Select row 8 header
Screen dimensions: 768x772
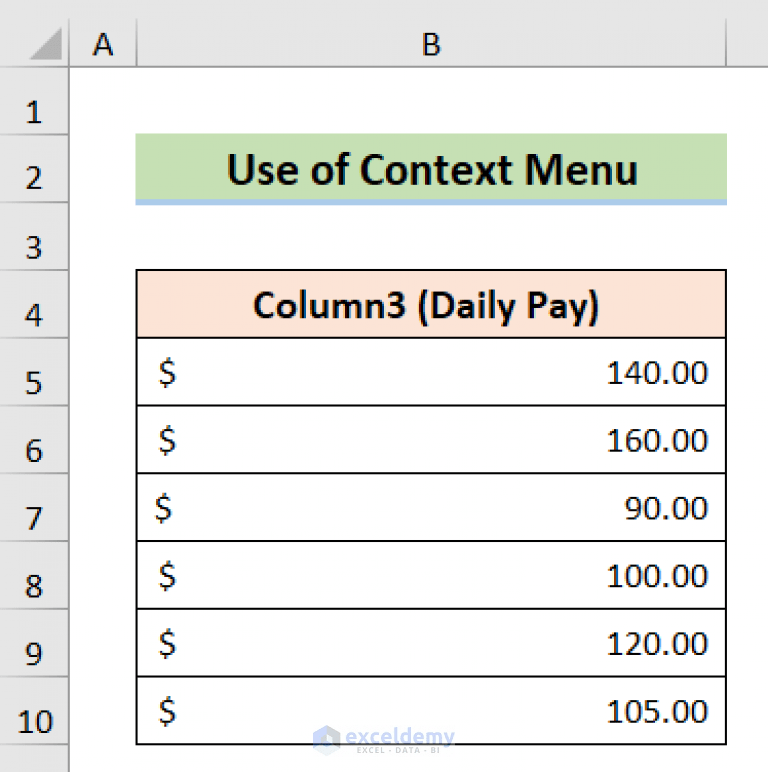coord(34,576)
